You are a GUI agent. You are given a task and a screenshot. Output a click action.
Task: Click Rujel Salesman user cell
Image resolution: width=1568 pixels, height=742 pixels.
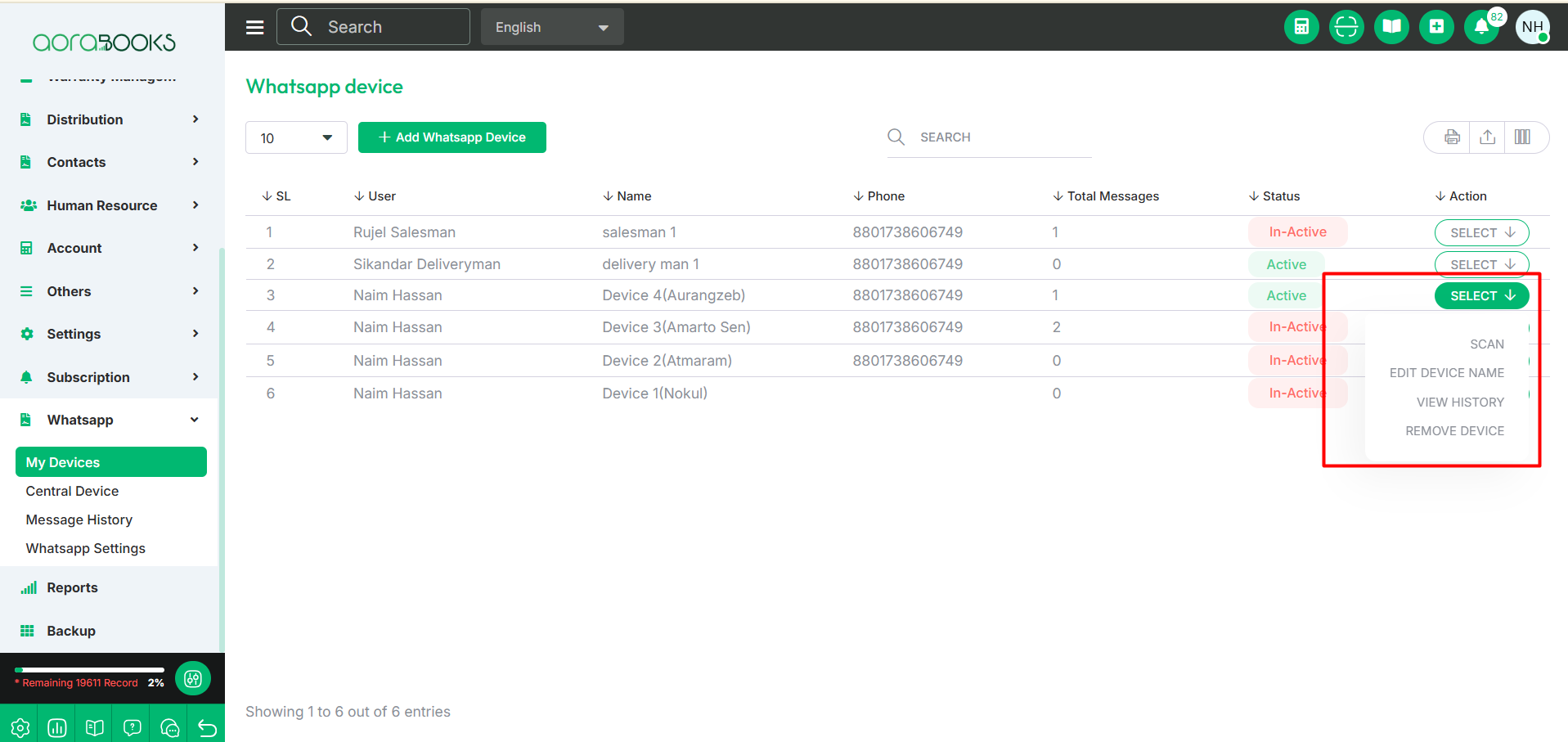point(404,232)
